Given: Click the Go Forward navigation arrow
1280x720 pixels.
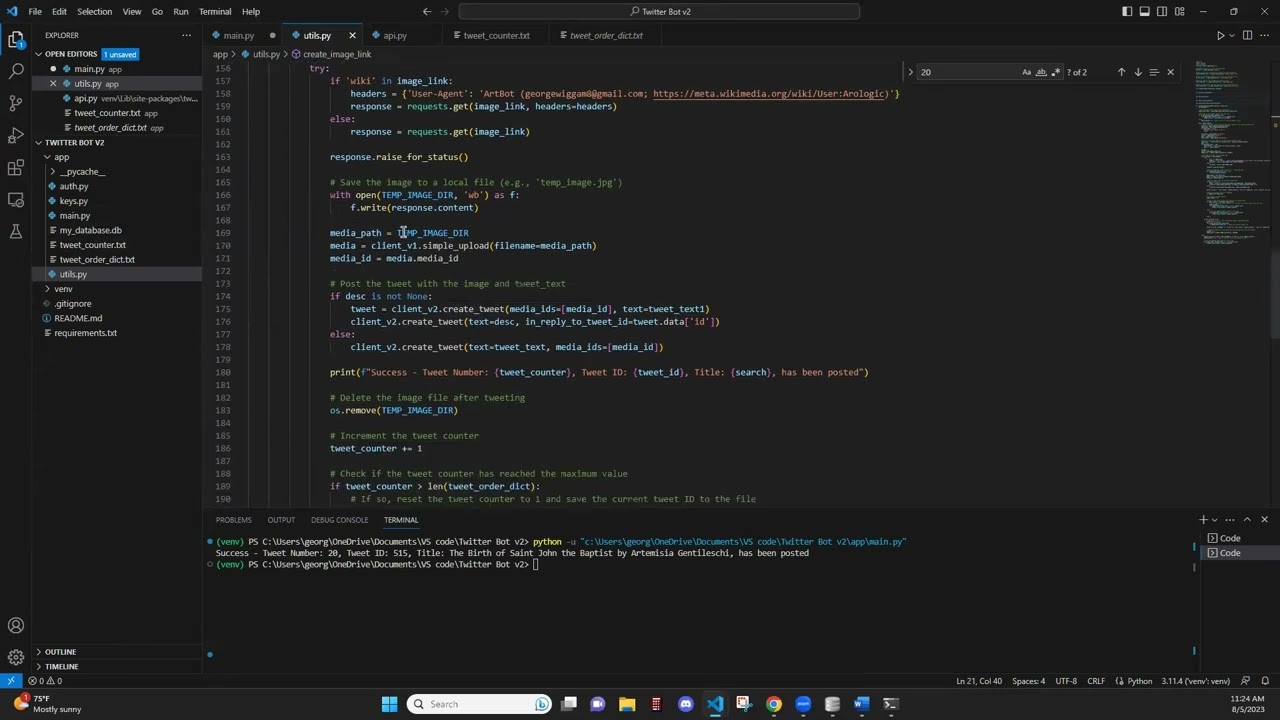Looking at the screenshot, I should [446, 12].
